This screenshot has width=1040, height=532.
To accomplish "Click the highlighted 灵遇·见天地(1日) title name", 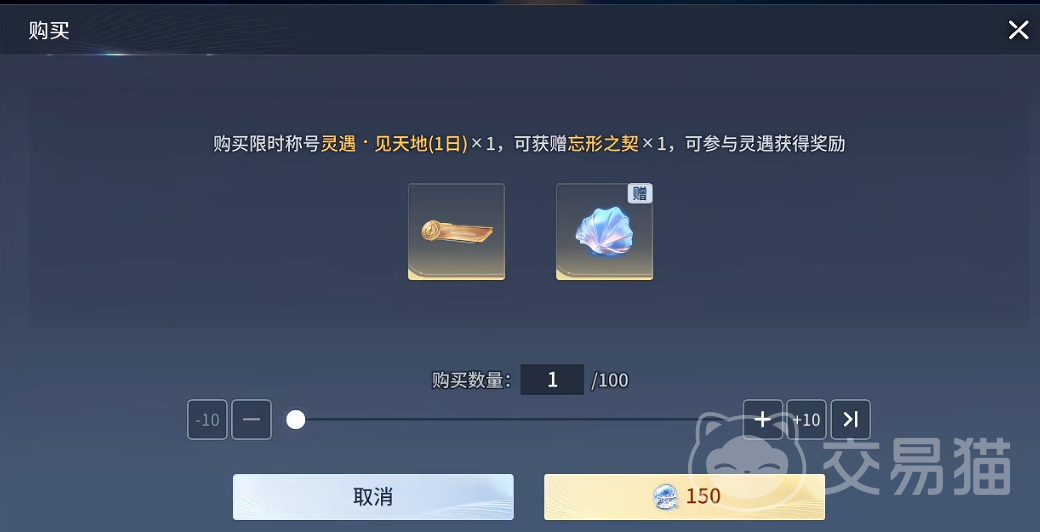I will (395, 144).
